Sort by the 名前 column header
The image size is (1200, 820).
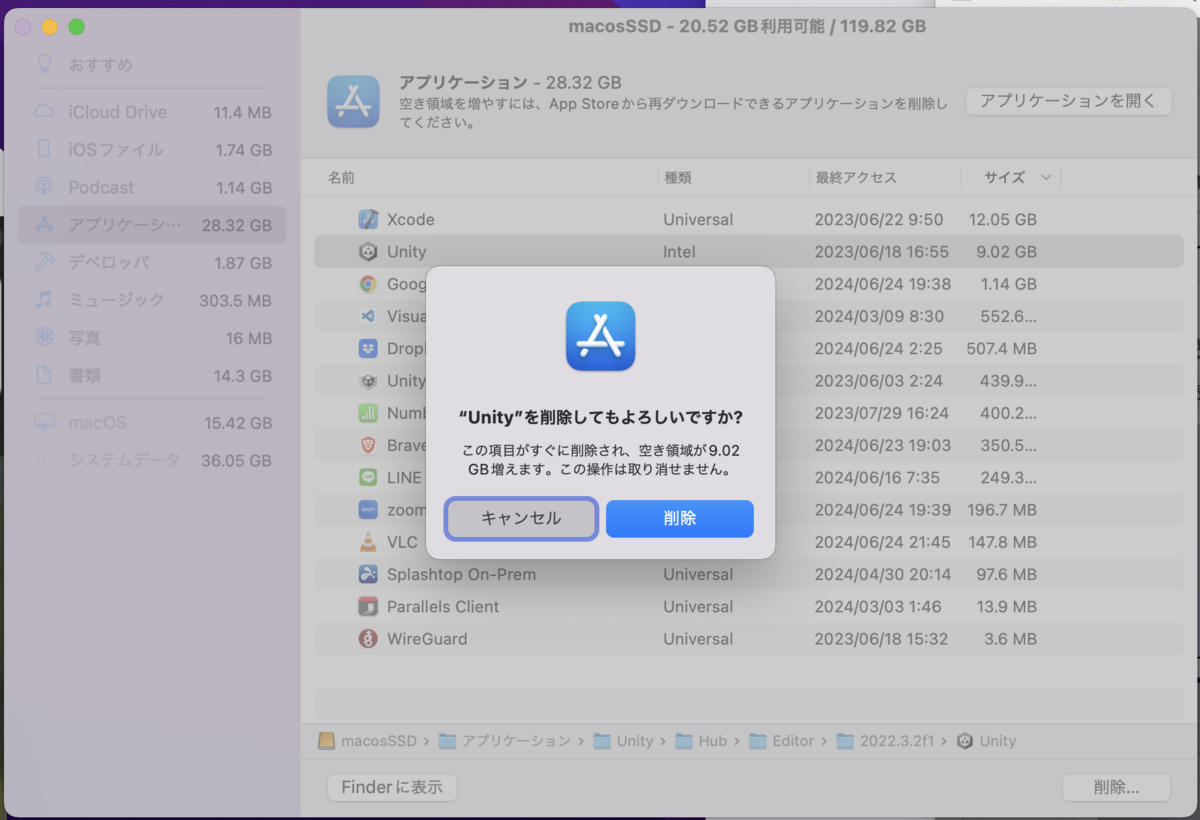tap(341, 178)
